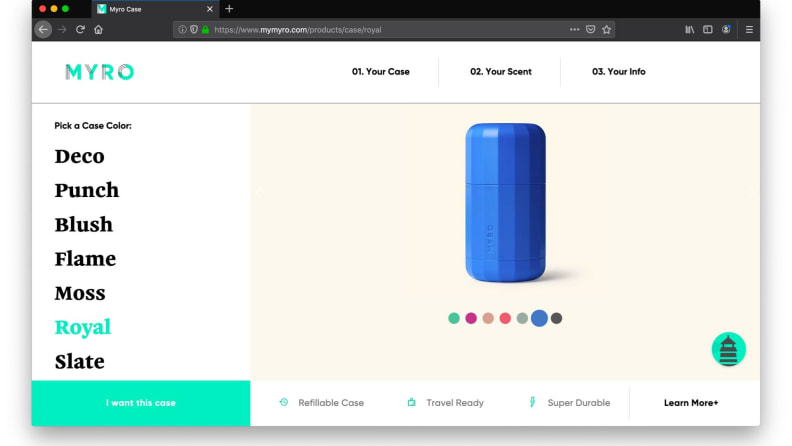
Task: Open the round green chat widget
Action: point(728,349)
